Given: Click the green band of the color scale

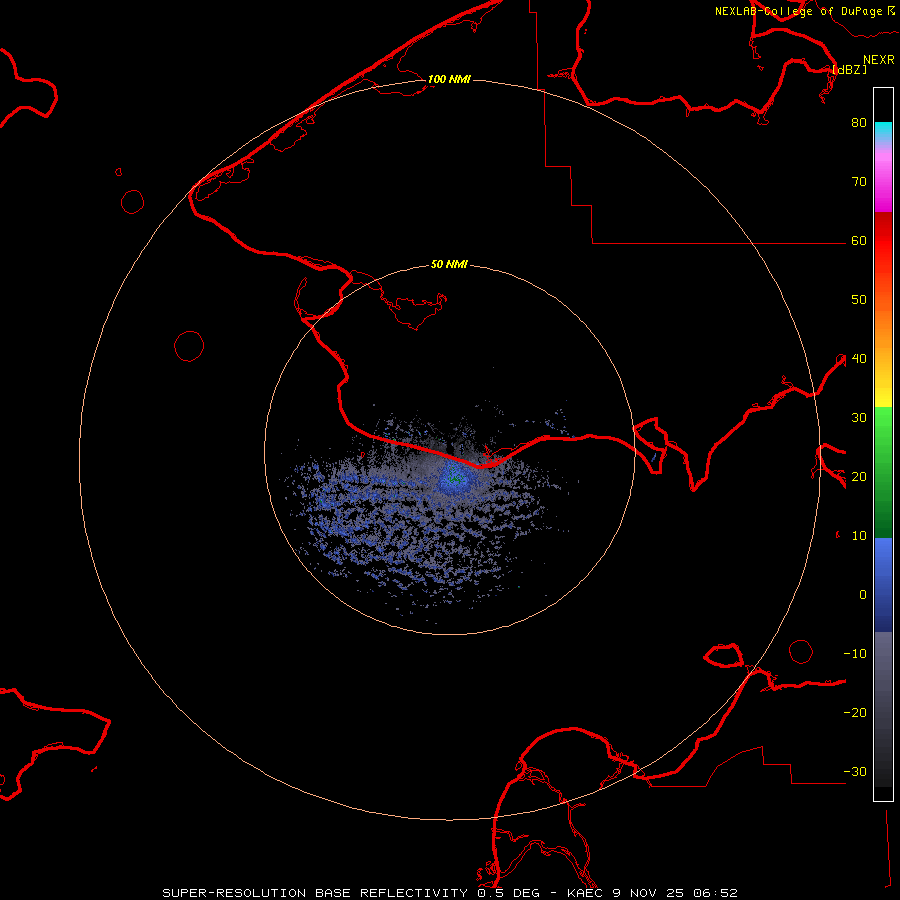Looking at the screenshot, I should [883, 472].
